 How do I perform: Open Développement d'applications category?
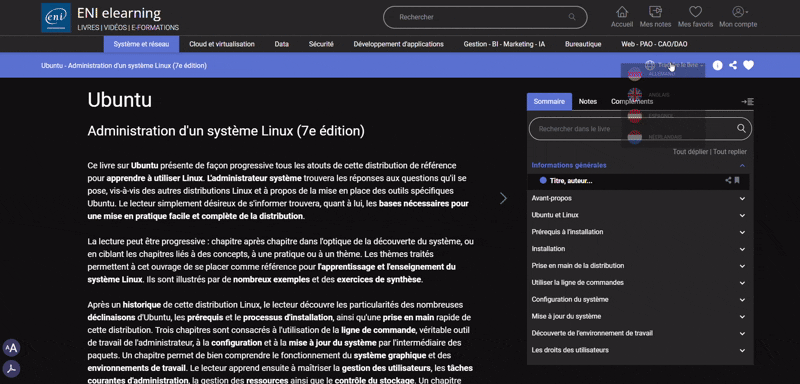[398, 44]
